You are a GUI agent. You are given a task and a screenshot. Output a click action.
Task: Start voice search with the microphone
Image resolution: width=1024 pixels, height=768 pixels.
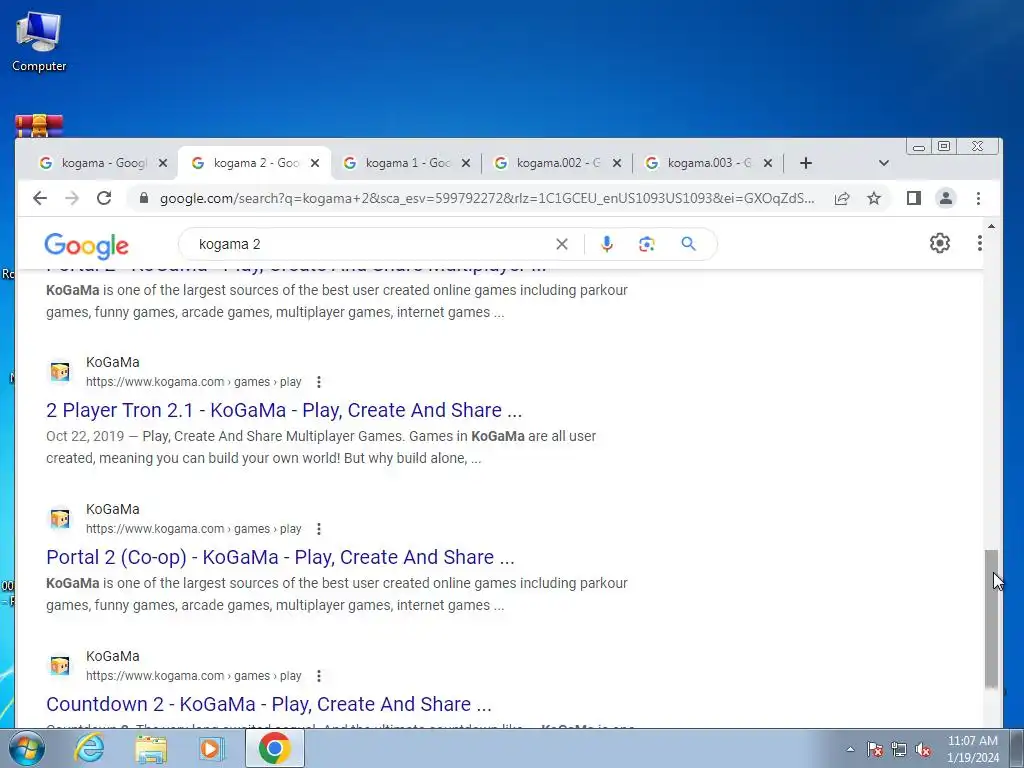pyautogui.click(x=607, y=244)
